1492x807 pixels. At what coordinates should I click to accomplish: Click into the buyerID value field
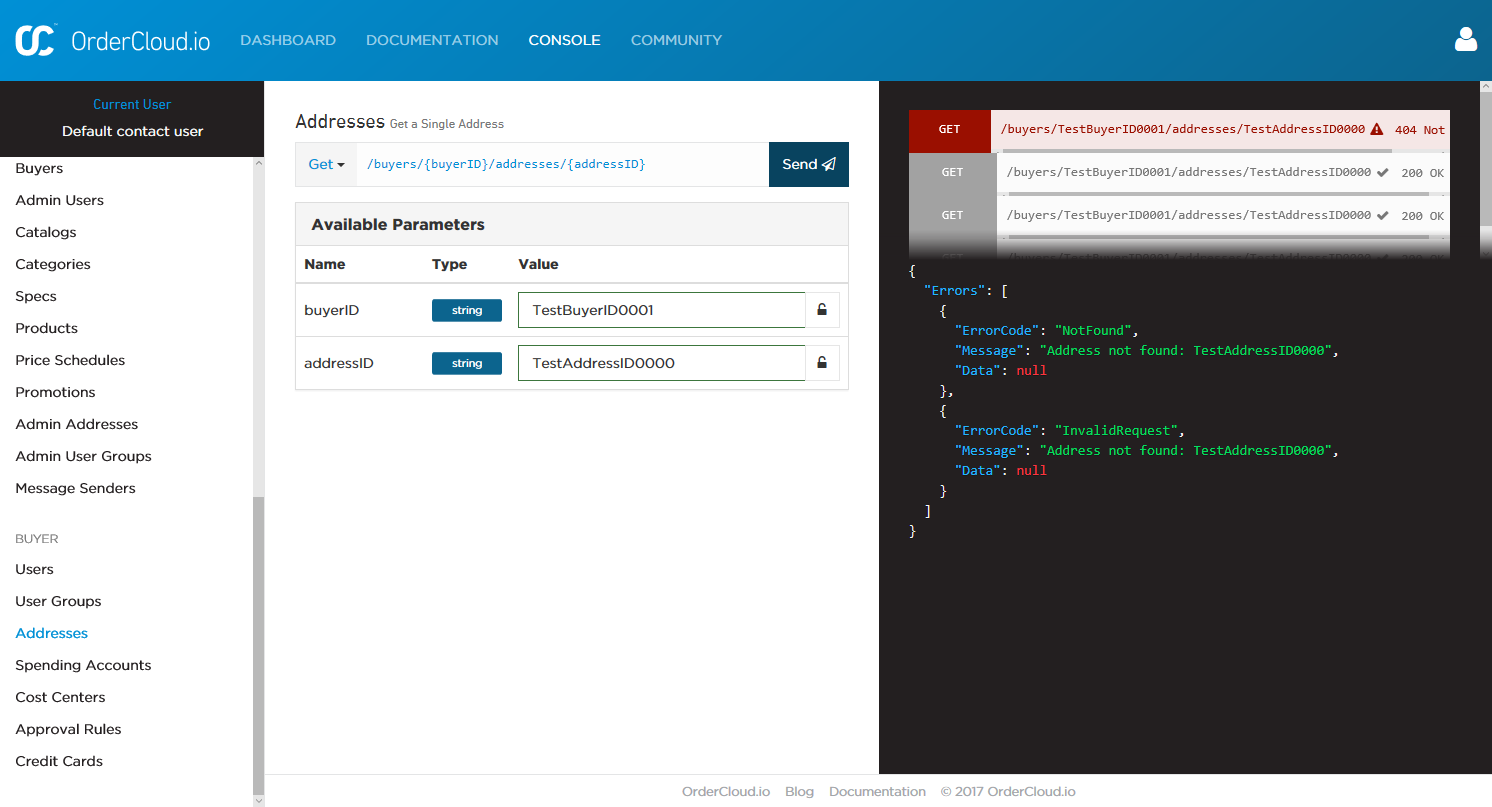pyautogui.click(x=661, y=310)
